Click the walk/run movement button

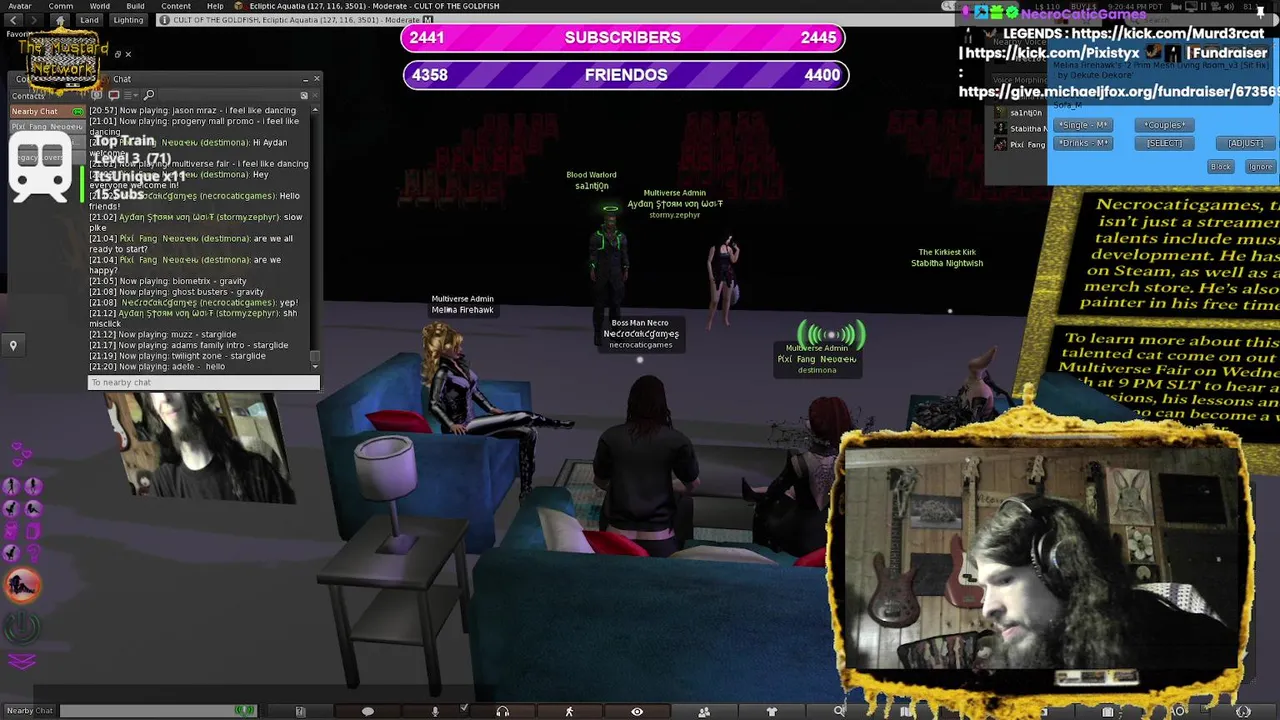pos(569,711)
